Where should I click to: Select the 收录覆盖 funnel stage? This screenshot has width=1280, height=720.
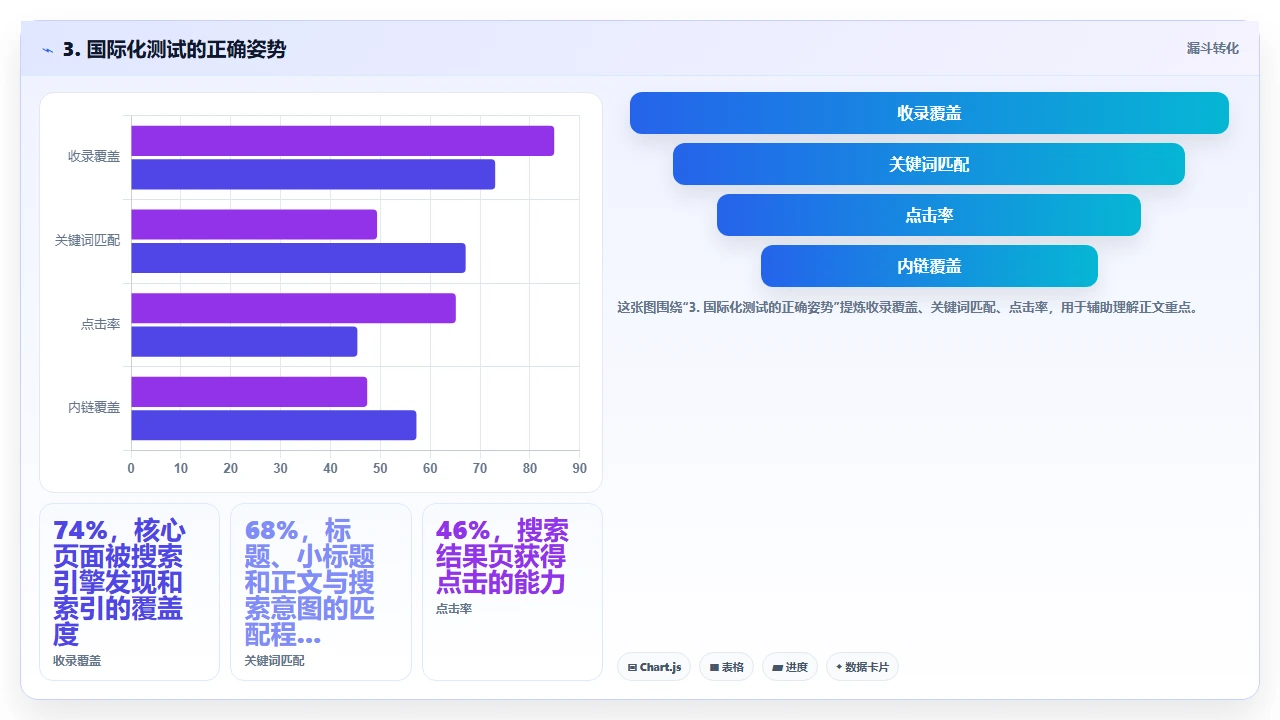(929, 113)
